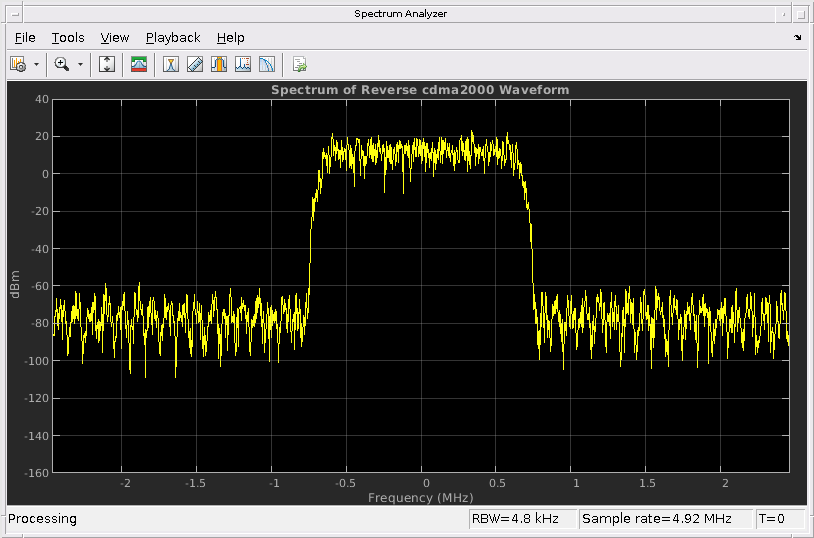Open Channel Measurements tool

click(x=219, y=64)
